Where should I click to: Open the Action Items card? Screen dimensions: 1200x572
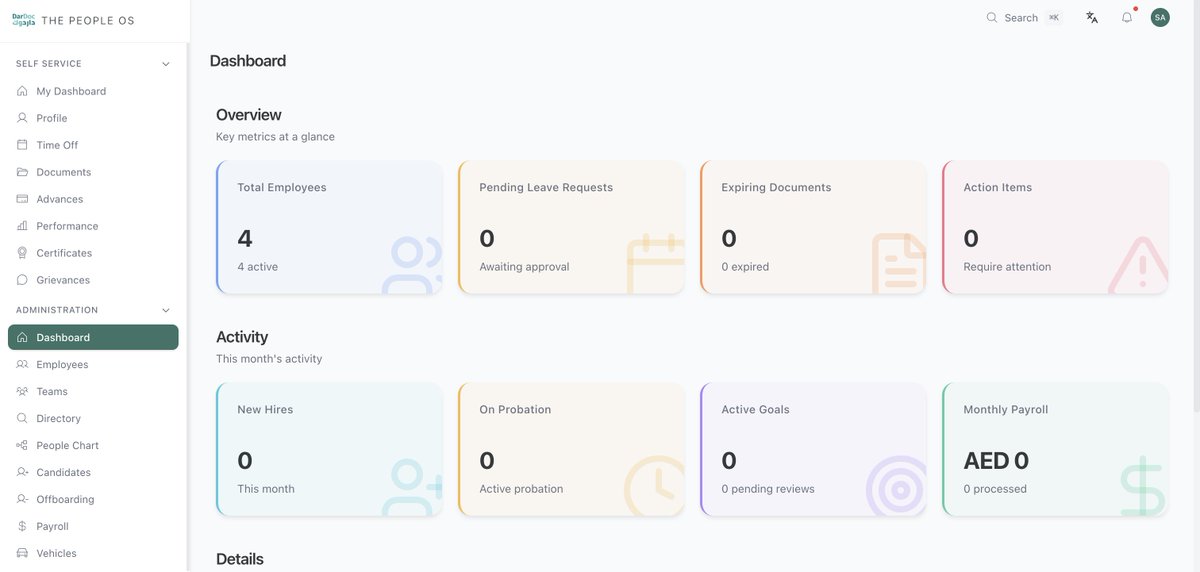pos(1055,227)
